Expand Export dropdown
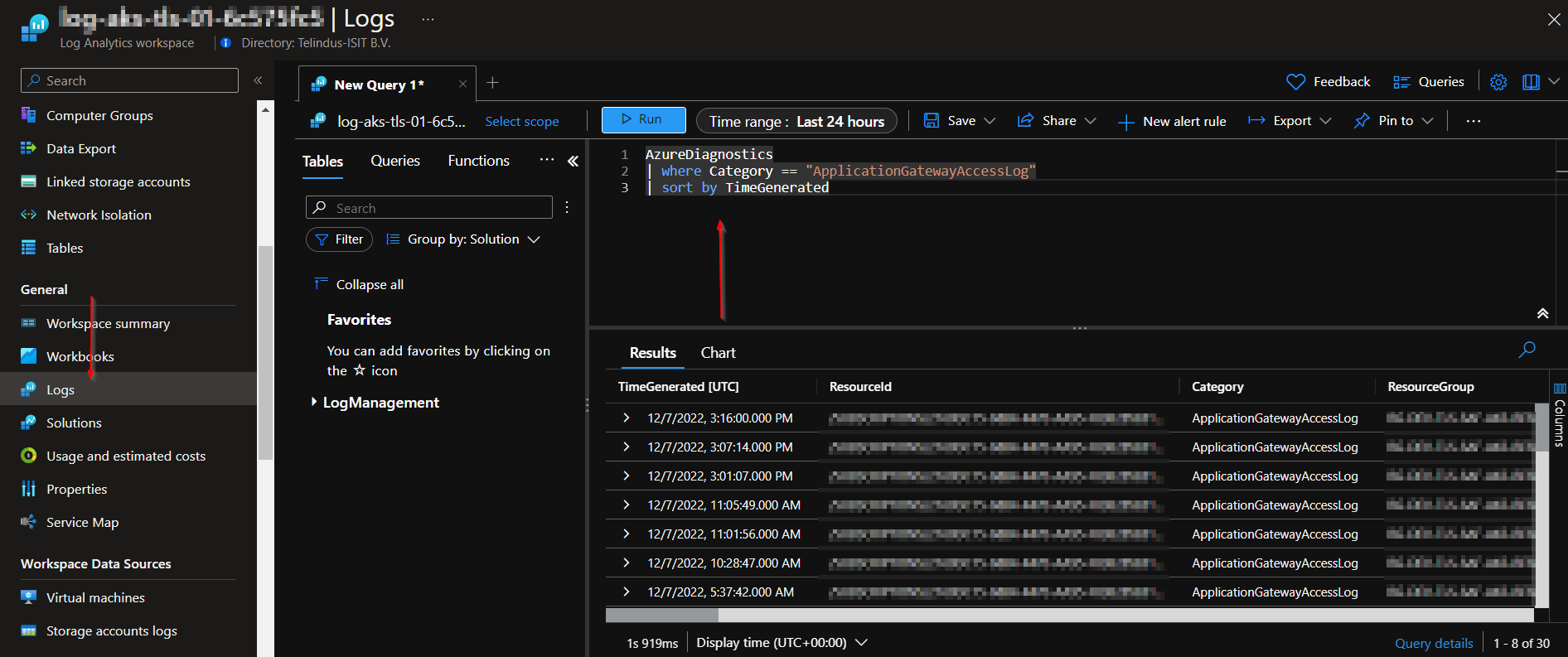 pyautogui.click(x=1325, y=121)
